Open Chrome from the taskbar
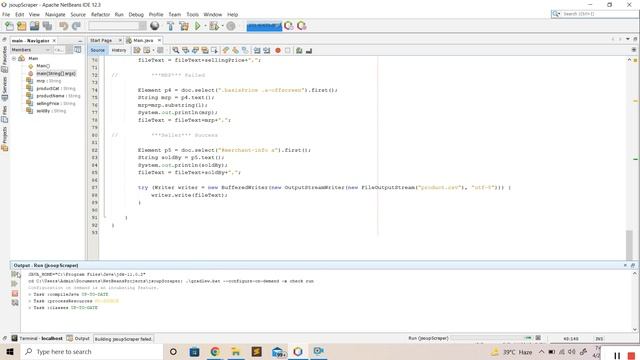The image size is (640, 360). [215, 351]
